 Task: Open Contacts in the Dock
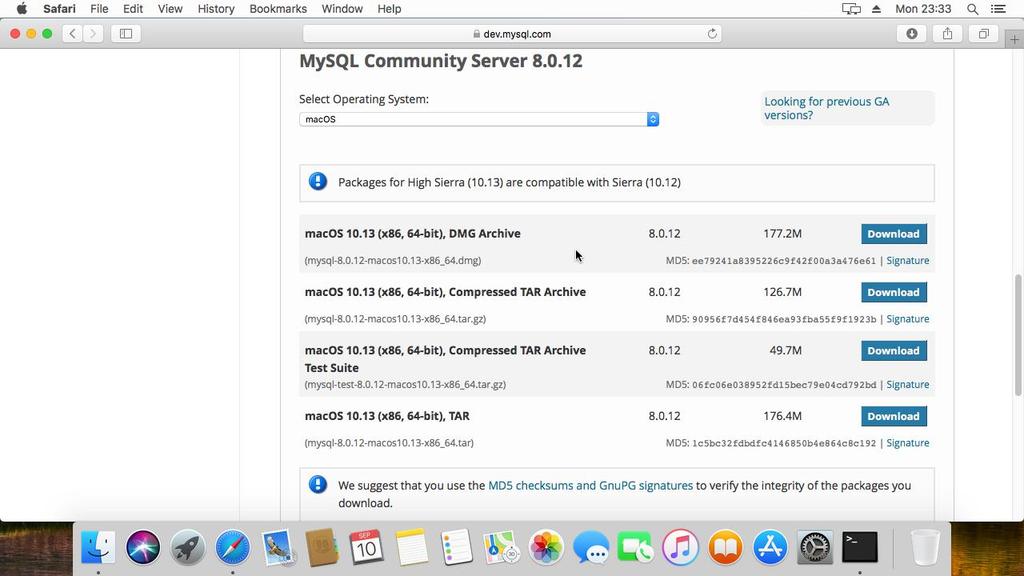(x=322, y=547)
